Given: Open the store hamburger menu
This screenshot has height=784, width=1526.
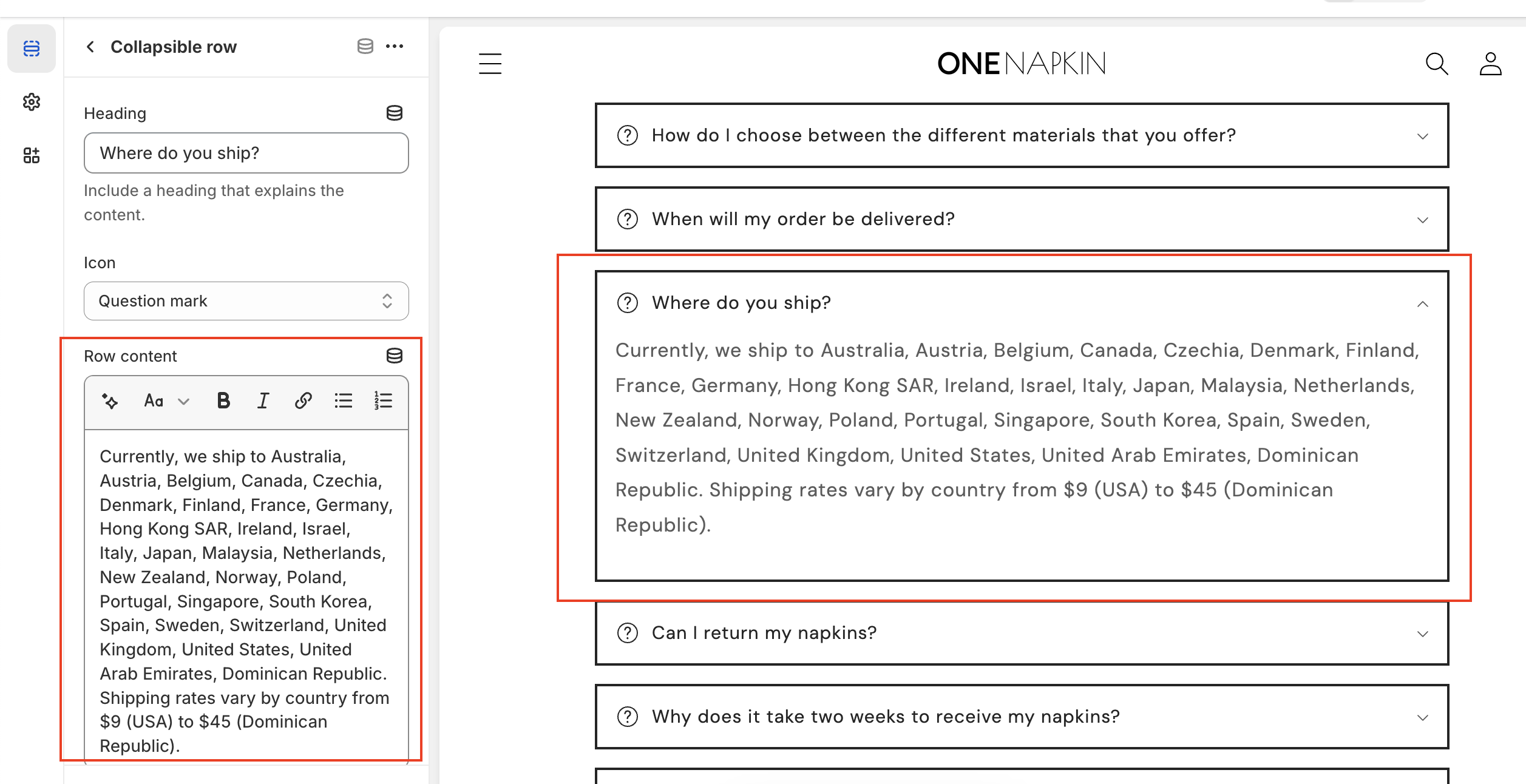Looking at the screenshot, I should tap(490, 64).
